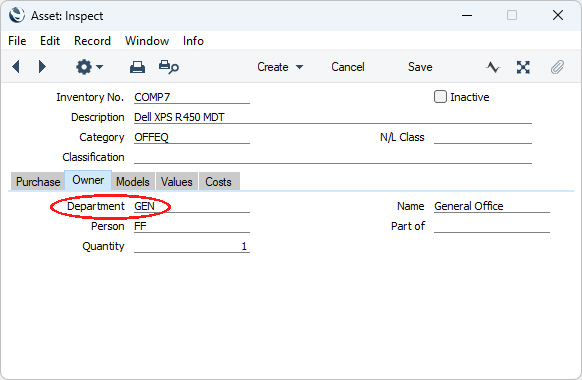This screenshot has width=582, height=380.
Task: Switch to the Values tab
Action: pyautogui.click(x=177, y=181)
